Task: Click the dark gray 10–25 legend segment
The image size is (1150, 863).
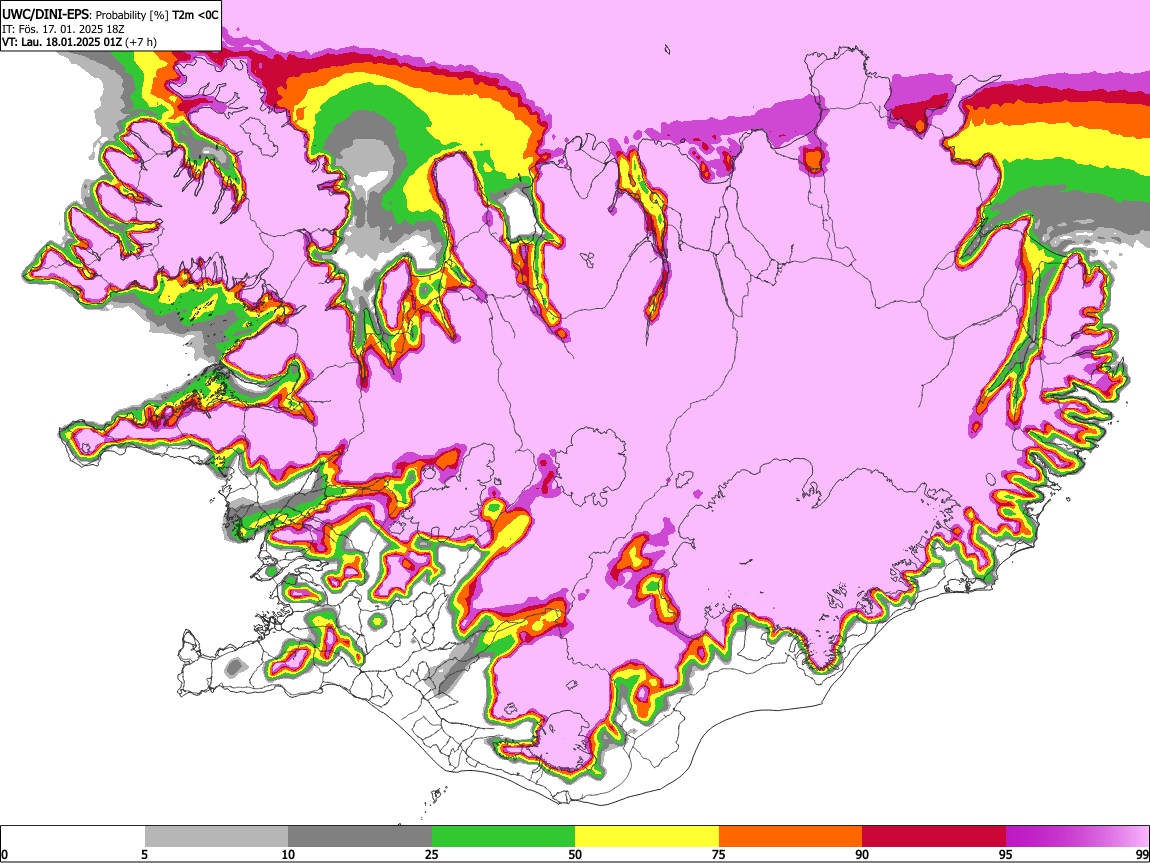Action: (x=360, y=836)
